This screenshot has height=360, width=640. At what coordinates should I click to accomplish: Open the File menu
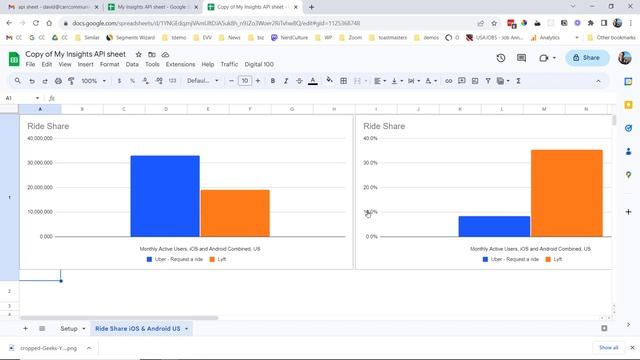click(30, 64)
